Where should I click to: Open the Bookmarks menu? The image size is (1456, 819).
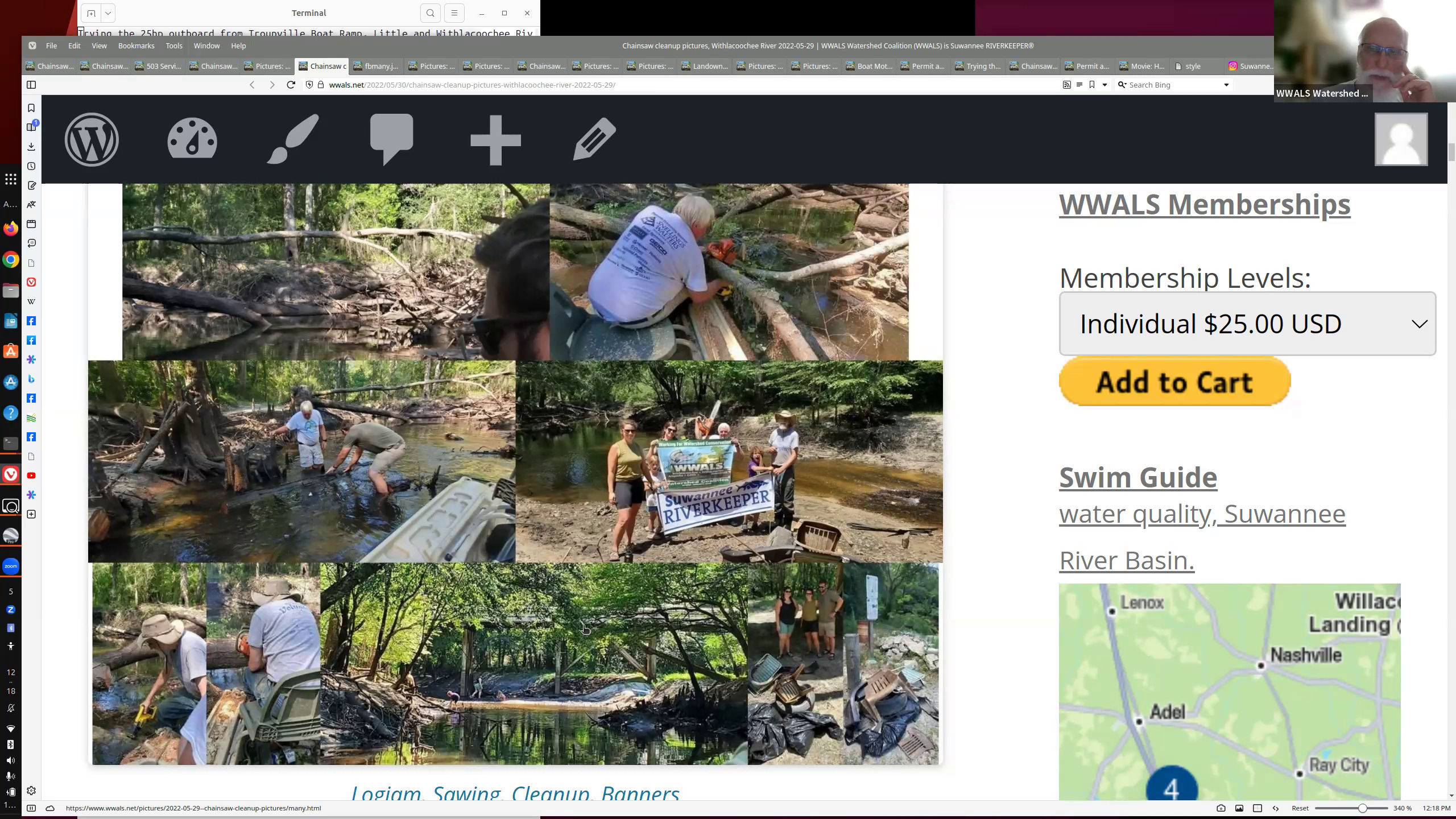[136, 45]
